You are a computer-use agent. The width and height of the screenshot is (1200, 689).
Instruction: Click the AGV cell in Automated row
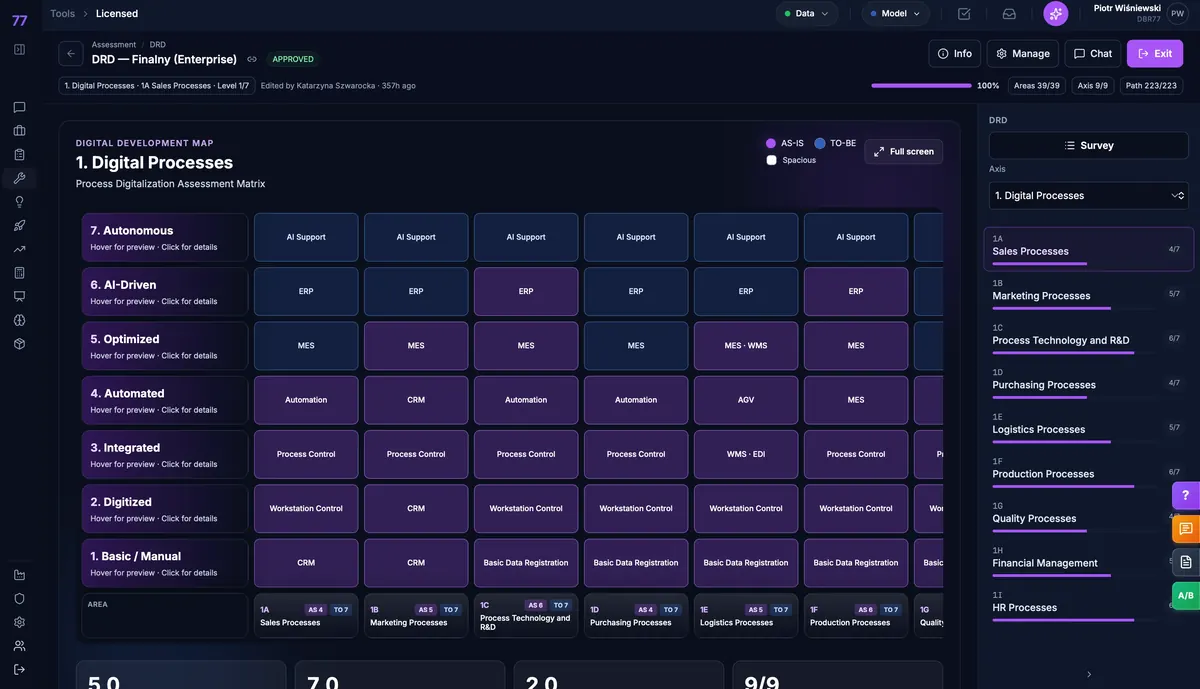point(746,400)
